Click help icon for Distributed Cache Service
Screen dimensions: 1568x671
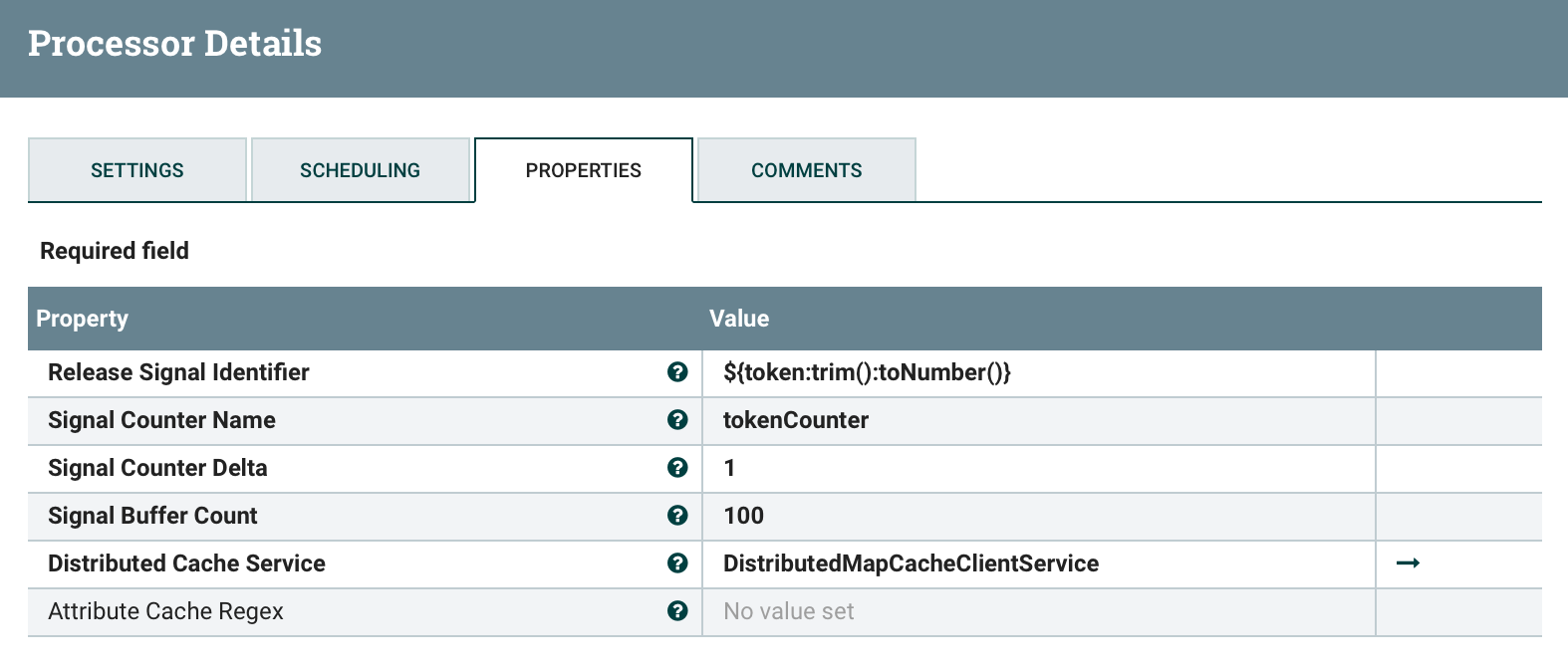click(x=677, y=563)
